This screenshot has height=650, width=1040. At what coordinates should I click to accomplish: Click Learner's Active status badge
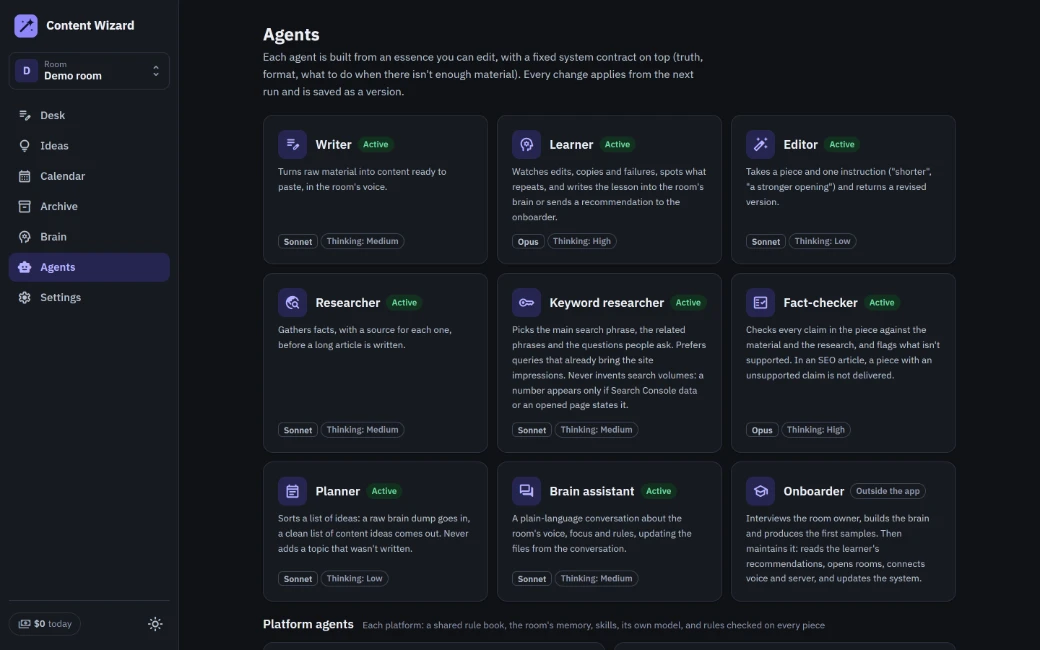[618, 145]
